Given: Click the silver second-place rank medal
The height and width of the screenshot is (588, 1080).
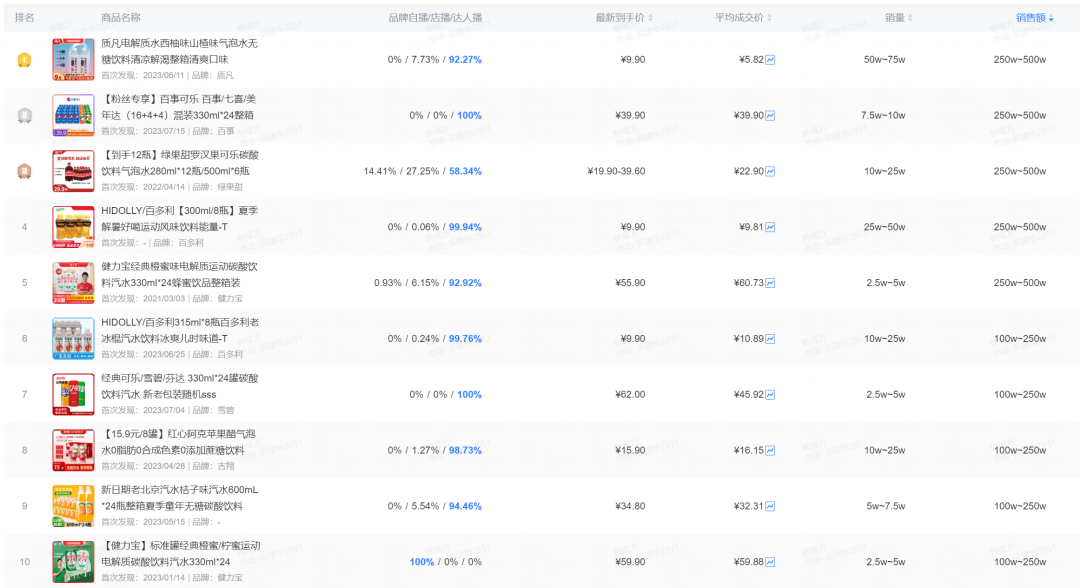Looking at the screenshot, I should click(x=24, y=116).
